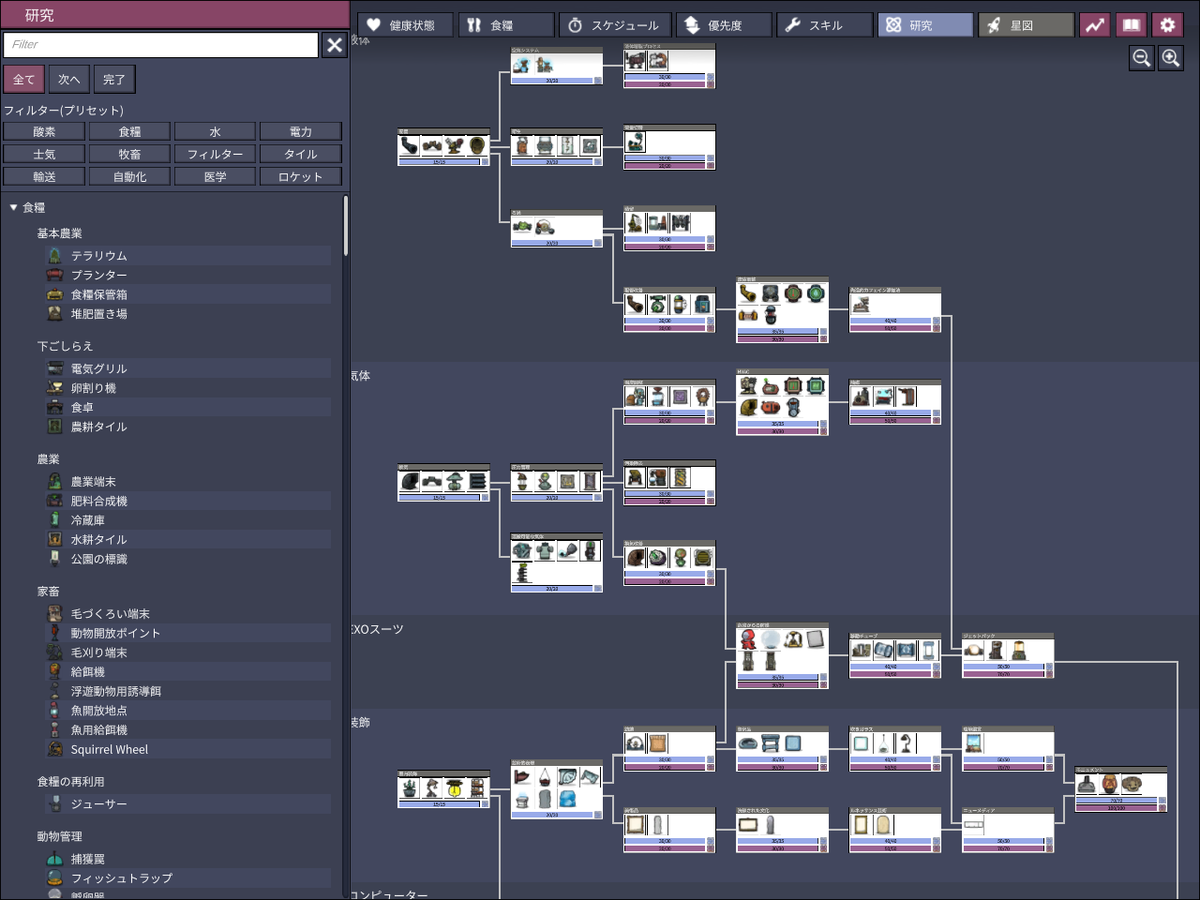Open the database book icon
This screenshot has width=1200, height=900.
pos(1131,25)
